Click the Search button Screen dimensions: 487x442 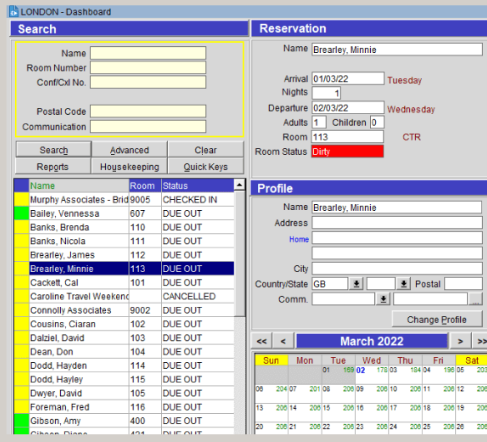point(54,150)
